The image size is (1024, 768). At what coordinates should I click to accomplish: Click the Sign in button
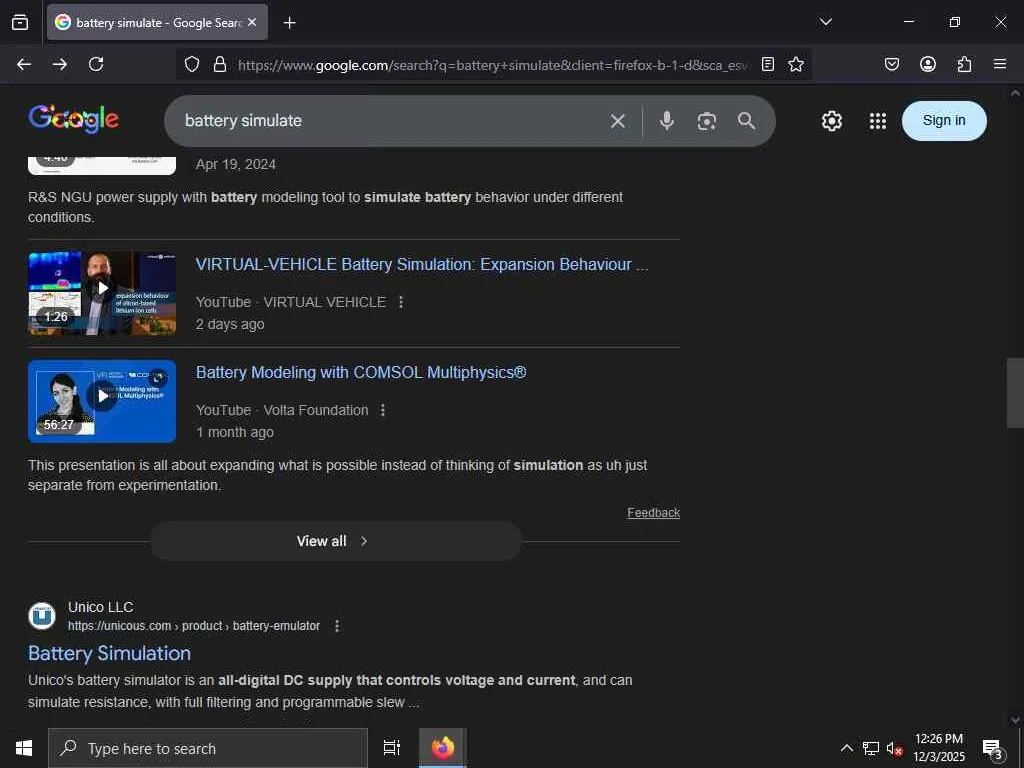coord(944,121)
